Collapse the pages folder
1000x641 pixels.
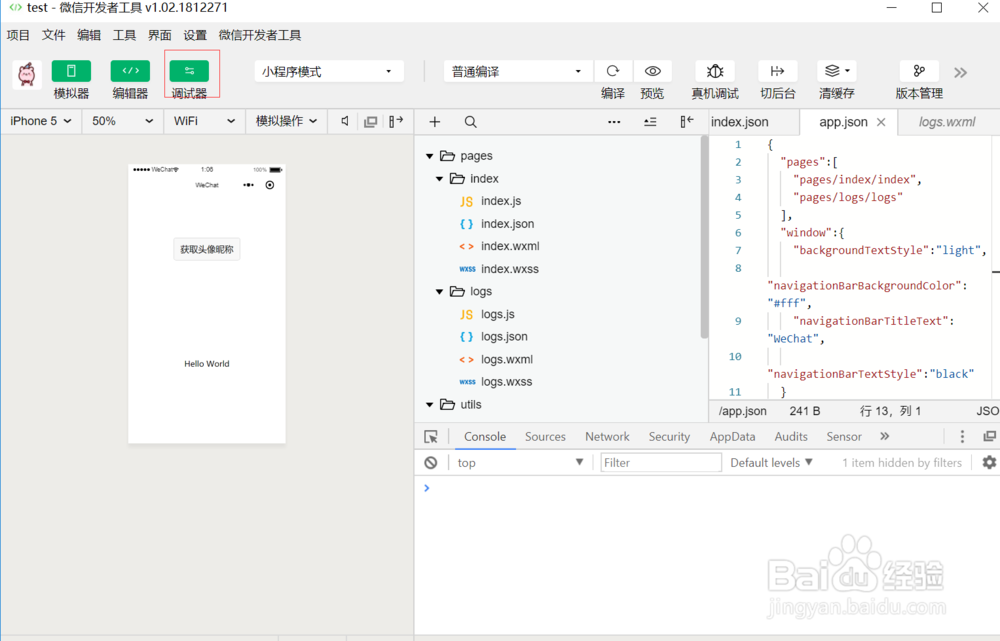click(x=430, y=156)
